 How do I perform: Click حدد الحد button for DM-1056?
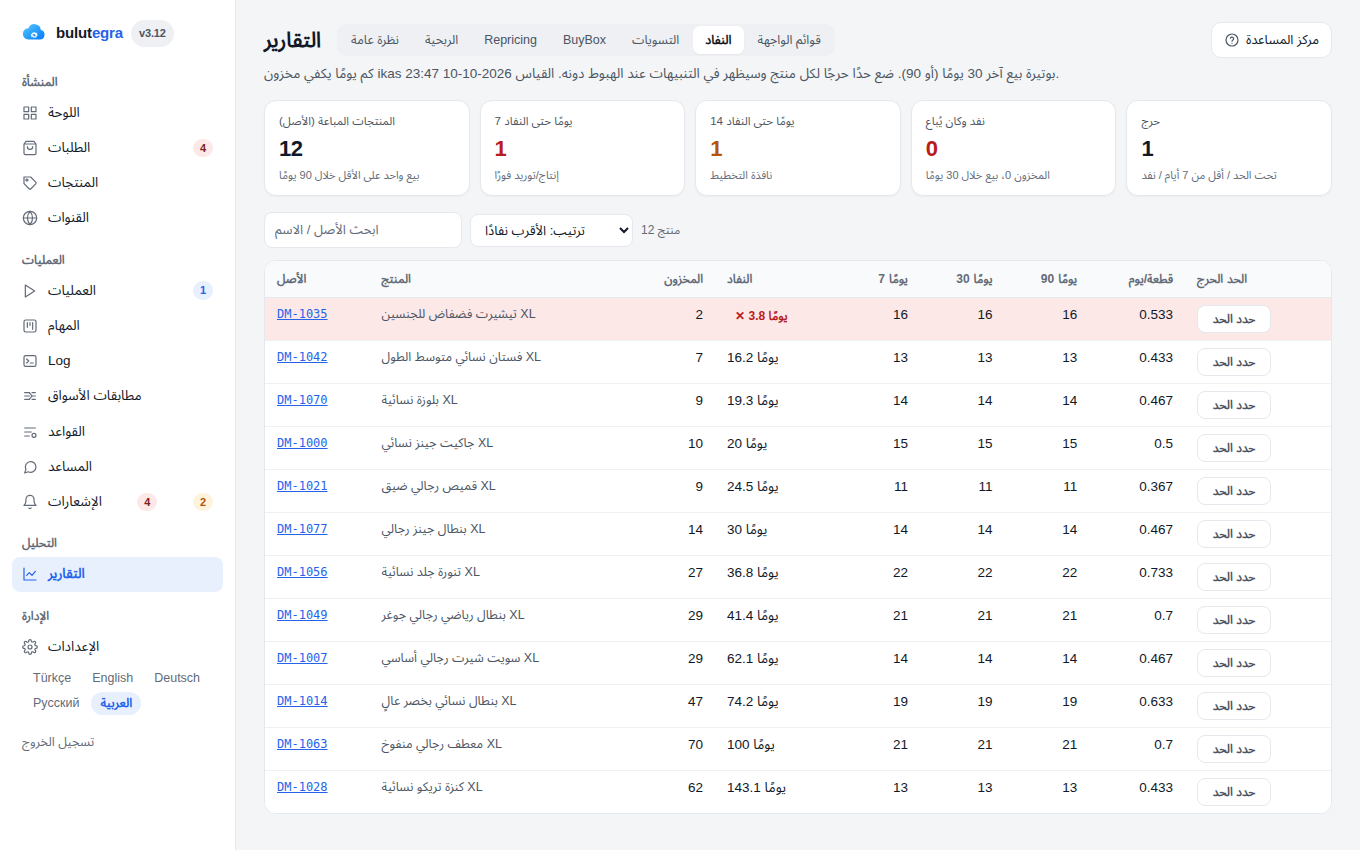click(x=1233, y=577)
